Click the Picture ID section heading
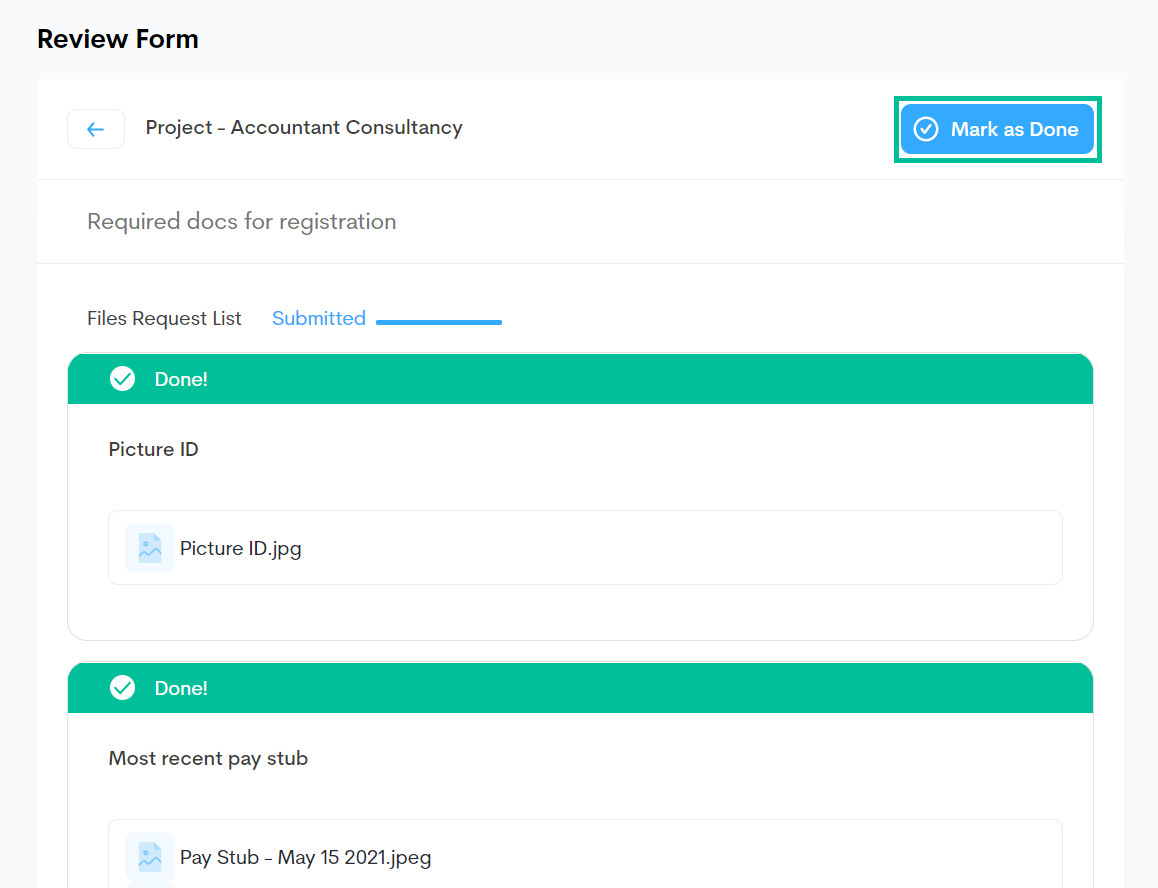 [x=153, y=449]
